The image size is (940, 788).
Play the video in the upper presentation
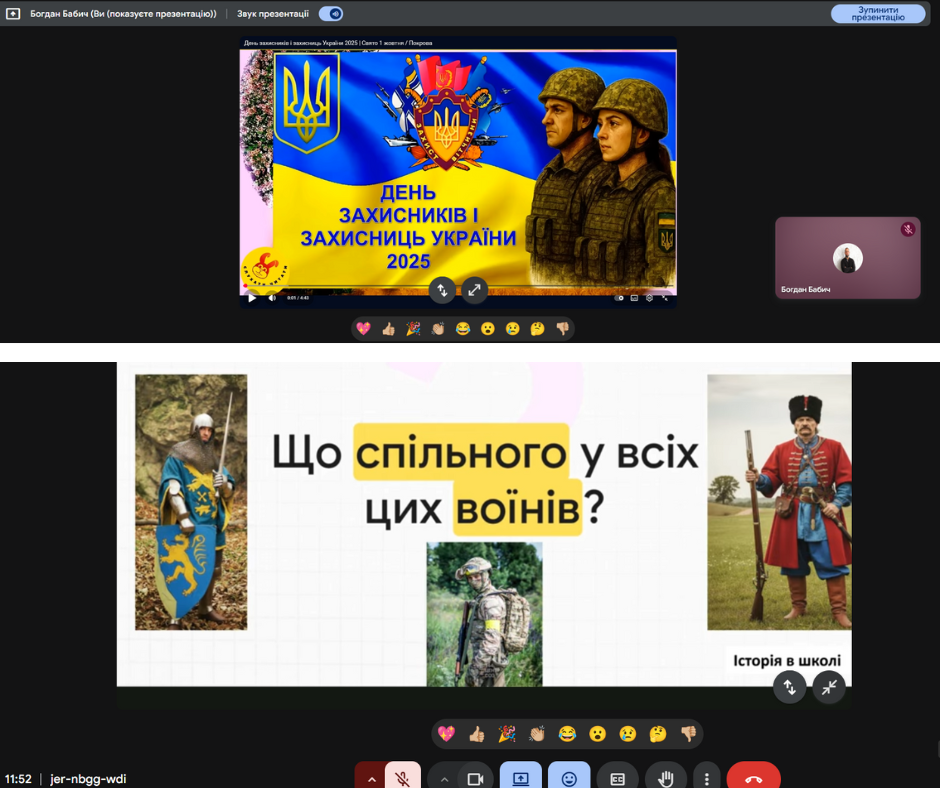click(x=252, y=297)
